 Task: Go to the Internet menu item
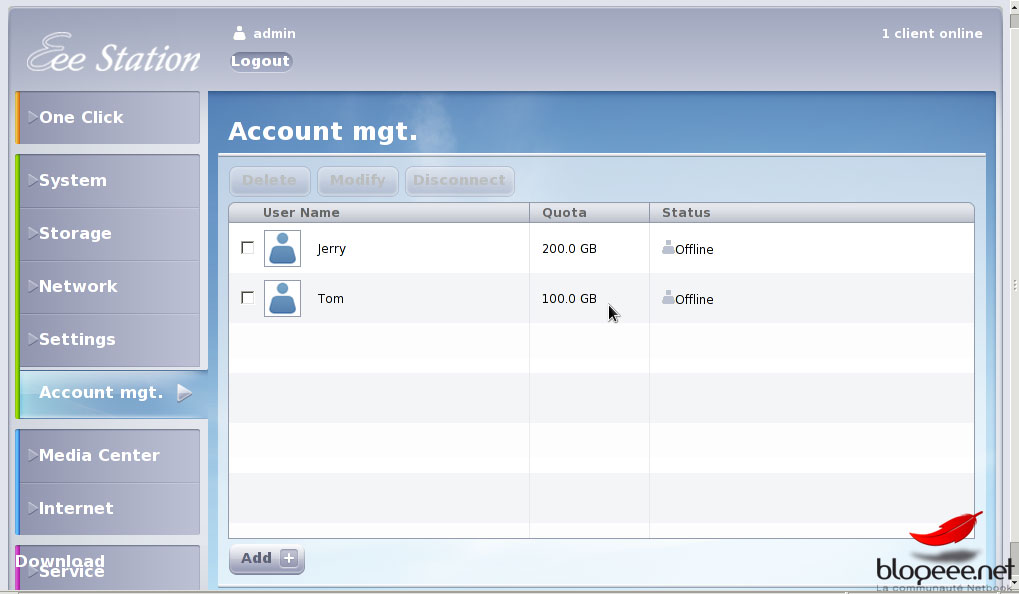coord(75,509)
